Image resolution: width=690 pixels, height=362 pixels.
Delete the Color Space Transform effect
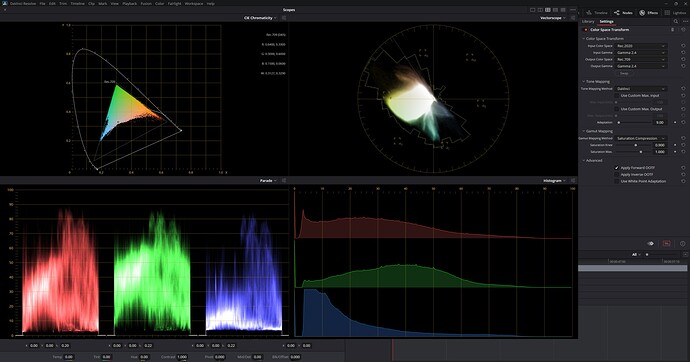672,30
